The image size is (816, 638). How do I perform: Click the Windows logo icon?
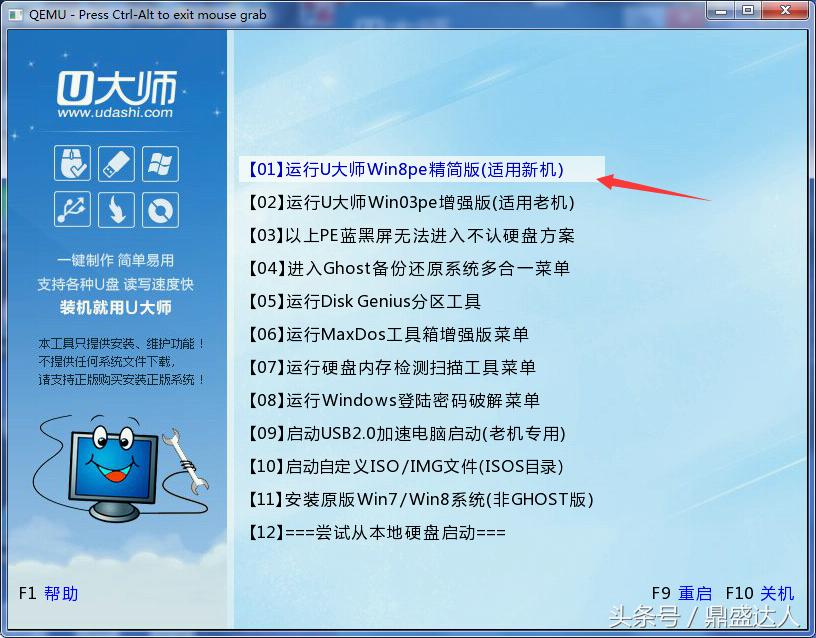[x=161, y=163]
